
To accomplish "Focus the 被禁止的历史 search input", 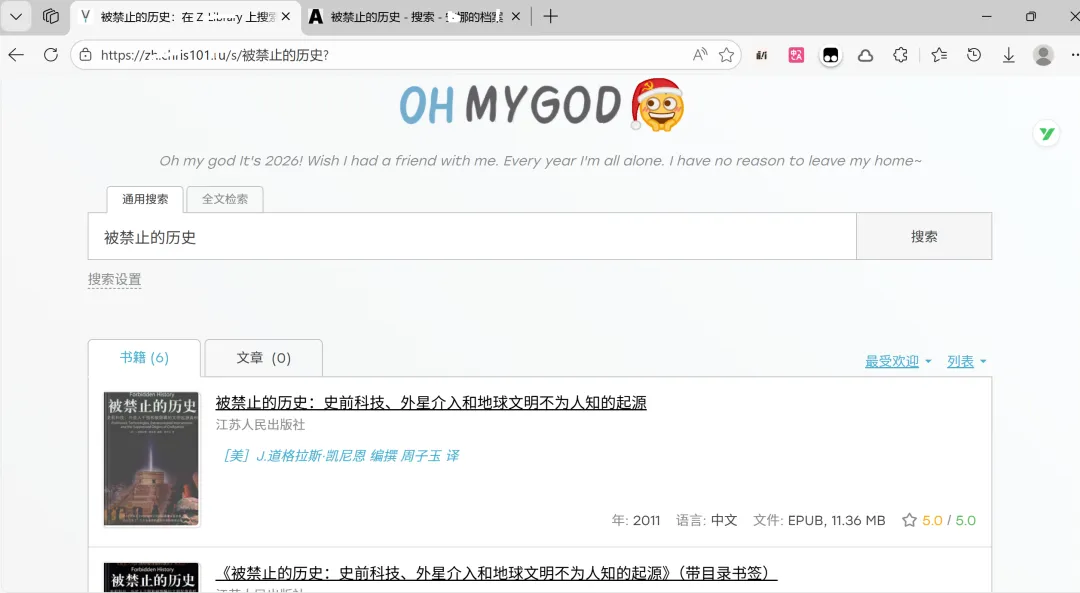I will tap(472, 237).
